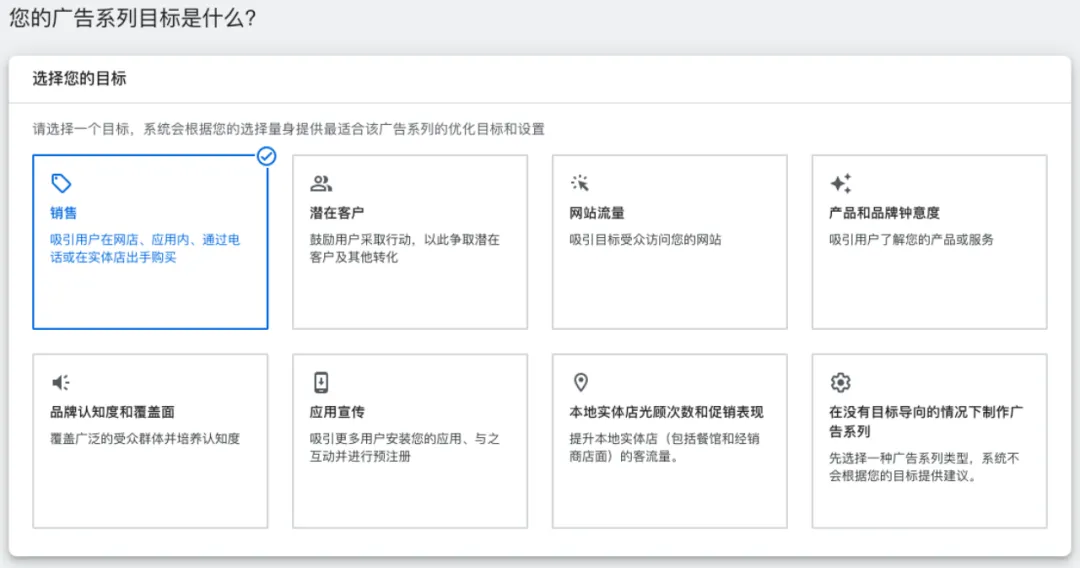This screenshot has width=1080, height=568.
Task: Click the 销售 description about 吸引用户在网店
Action: pyautogui.click(x=145, y=249)
